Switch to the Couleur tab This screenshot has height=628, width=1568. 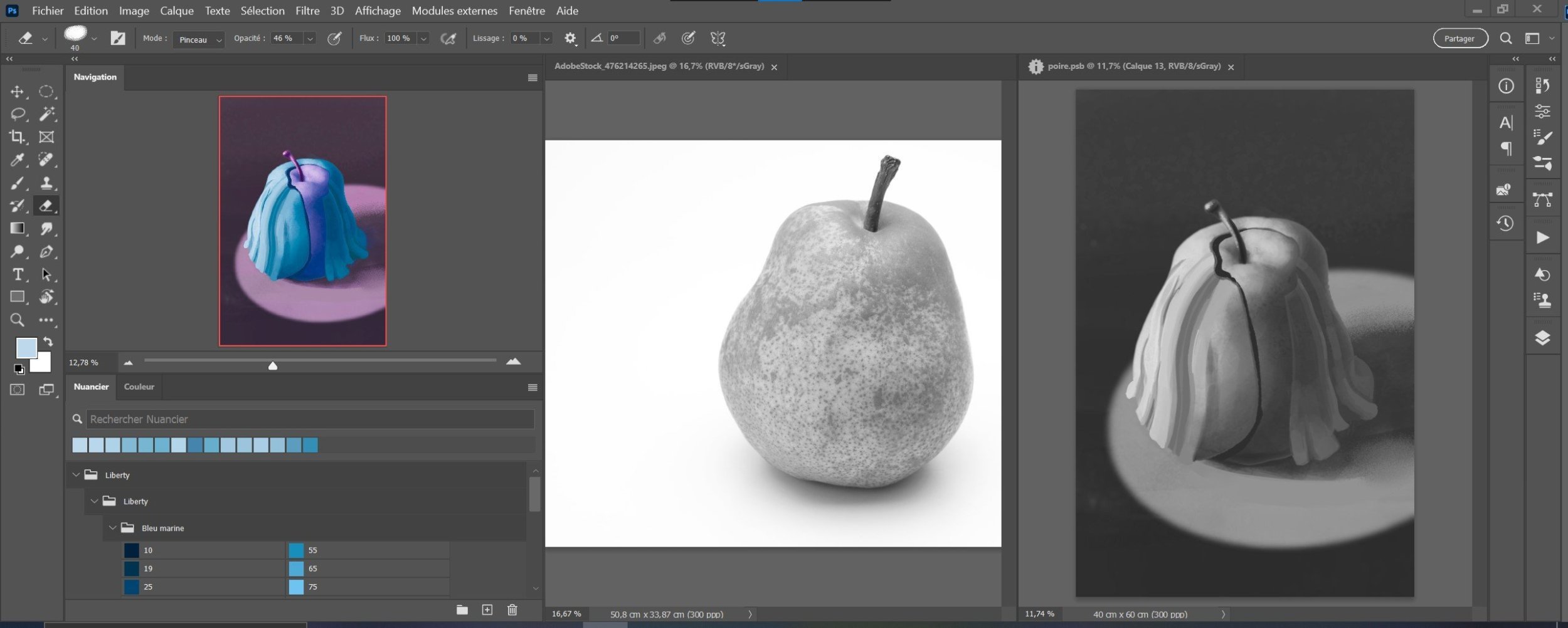click(x=139, y=387)
